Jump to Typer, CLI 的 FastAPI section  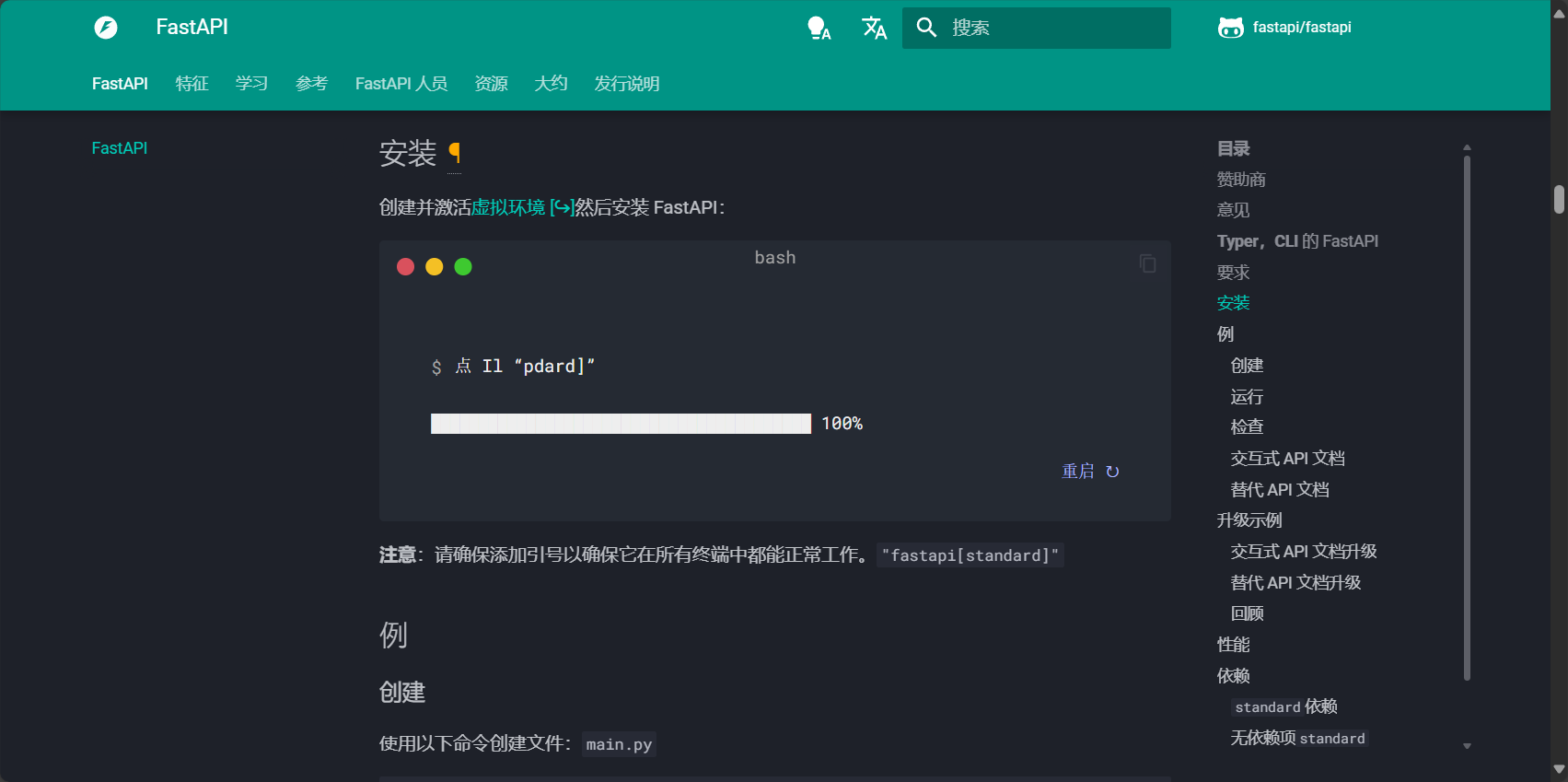click(x=1297, y=241)
